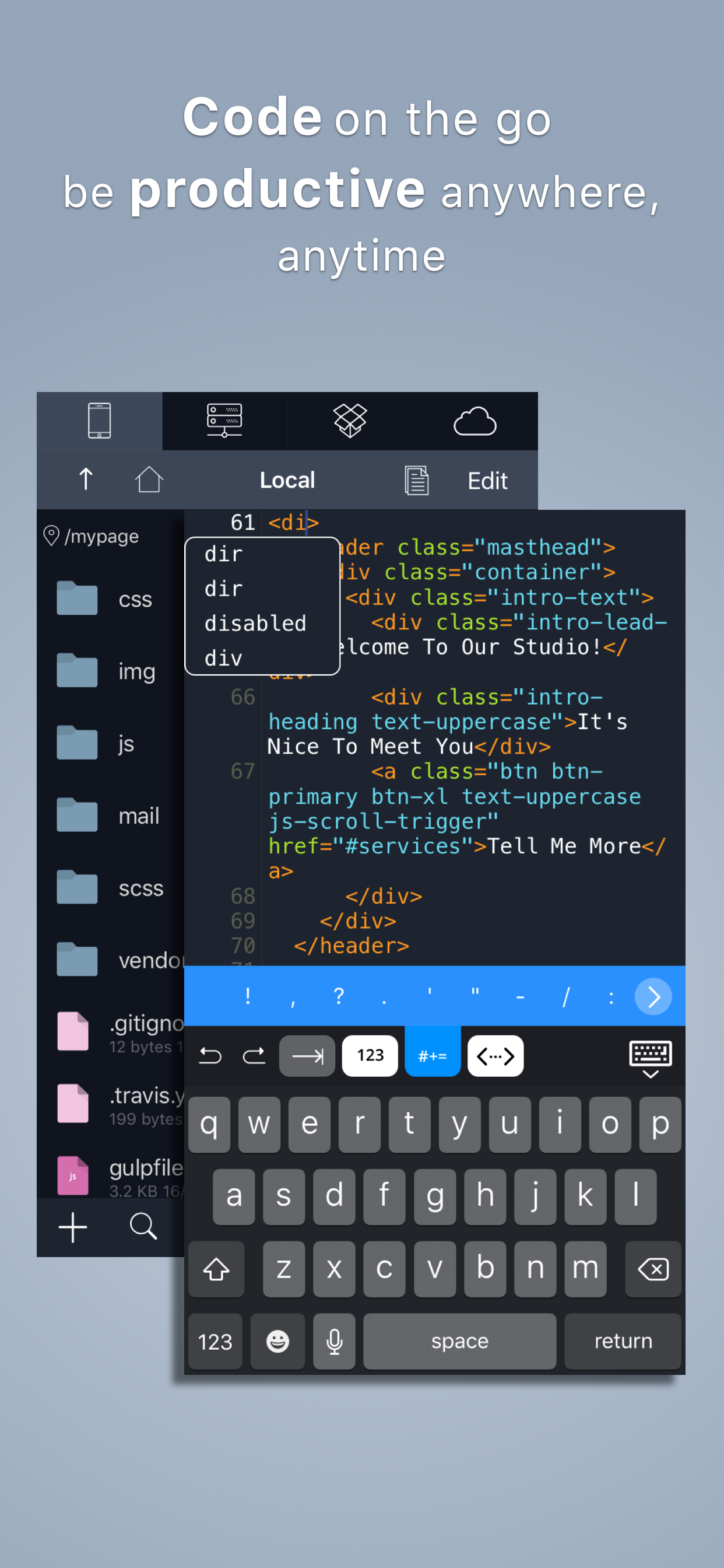Show next symbols with arrow button
This screenshot has width=724, height=1568.
[653, 996]
